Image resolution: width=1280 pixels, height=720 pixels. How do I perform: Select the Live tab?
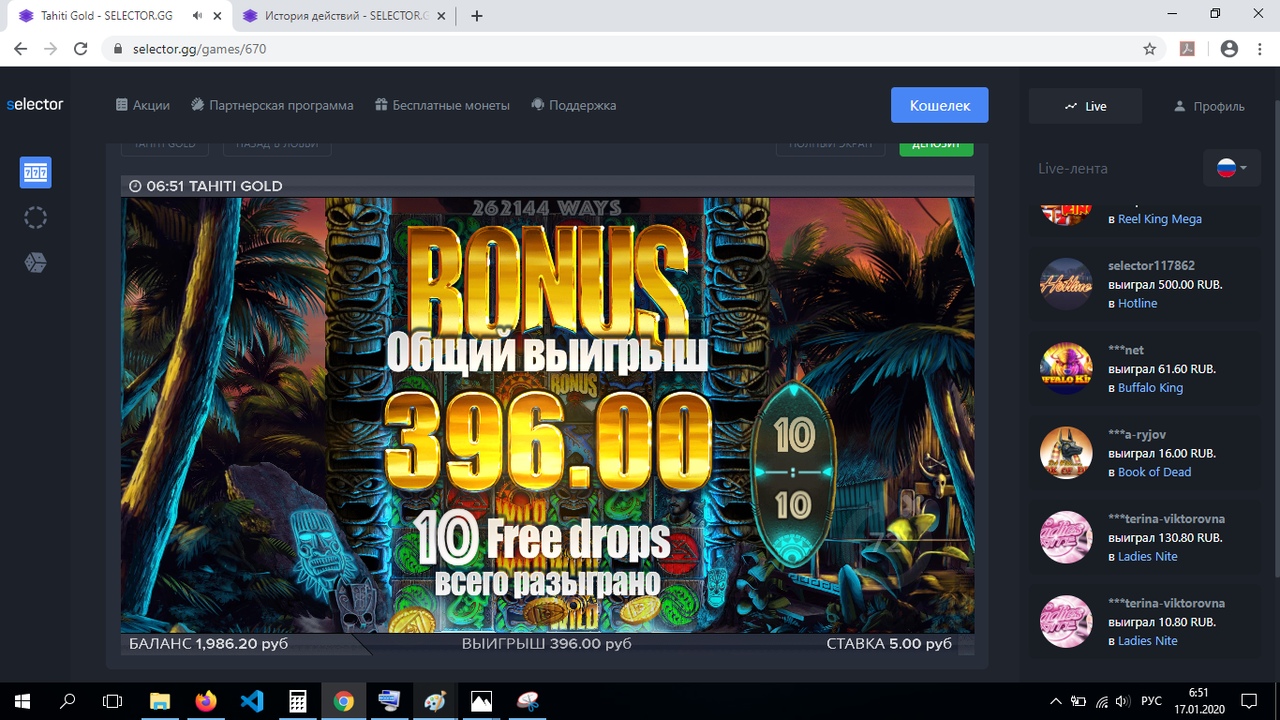[1086, 106]
